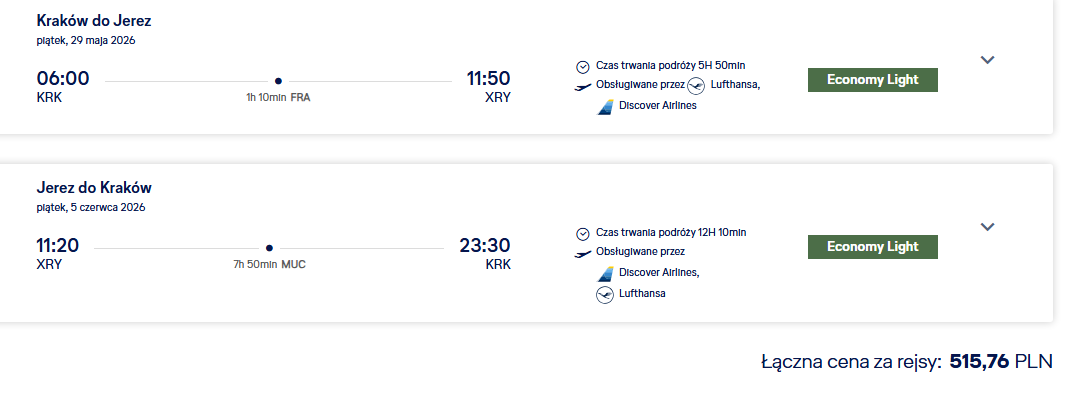Click airplane icon beside outbound Obsługiwane przez

(x=583, y=87)
